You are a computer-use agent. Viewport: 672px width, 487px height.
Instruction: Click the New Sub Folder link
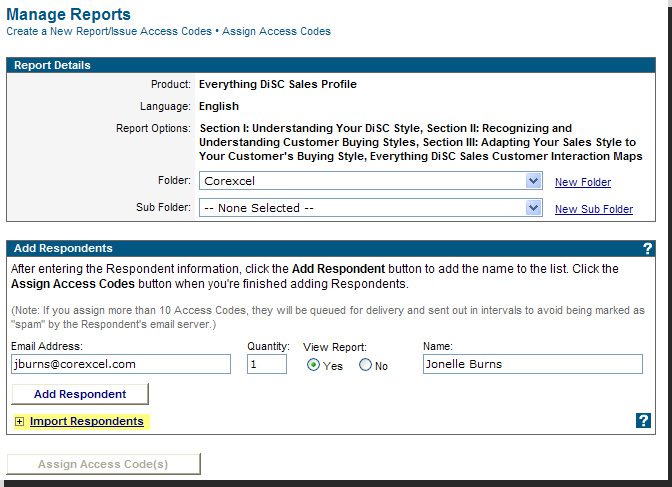594,209
